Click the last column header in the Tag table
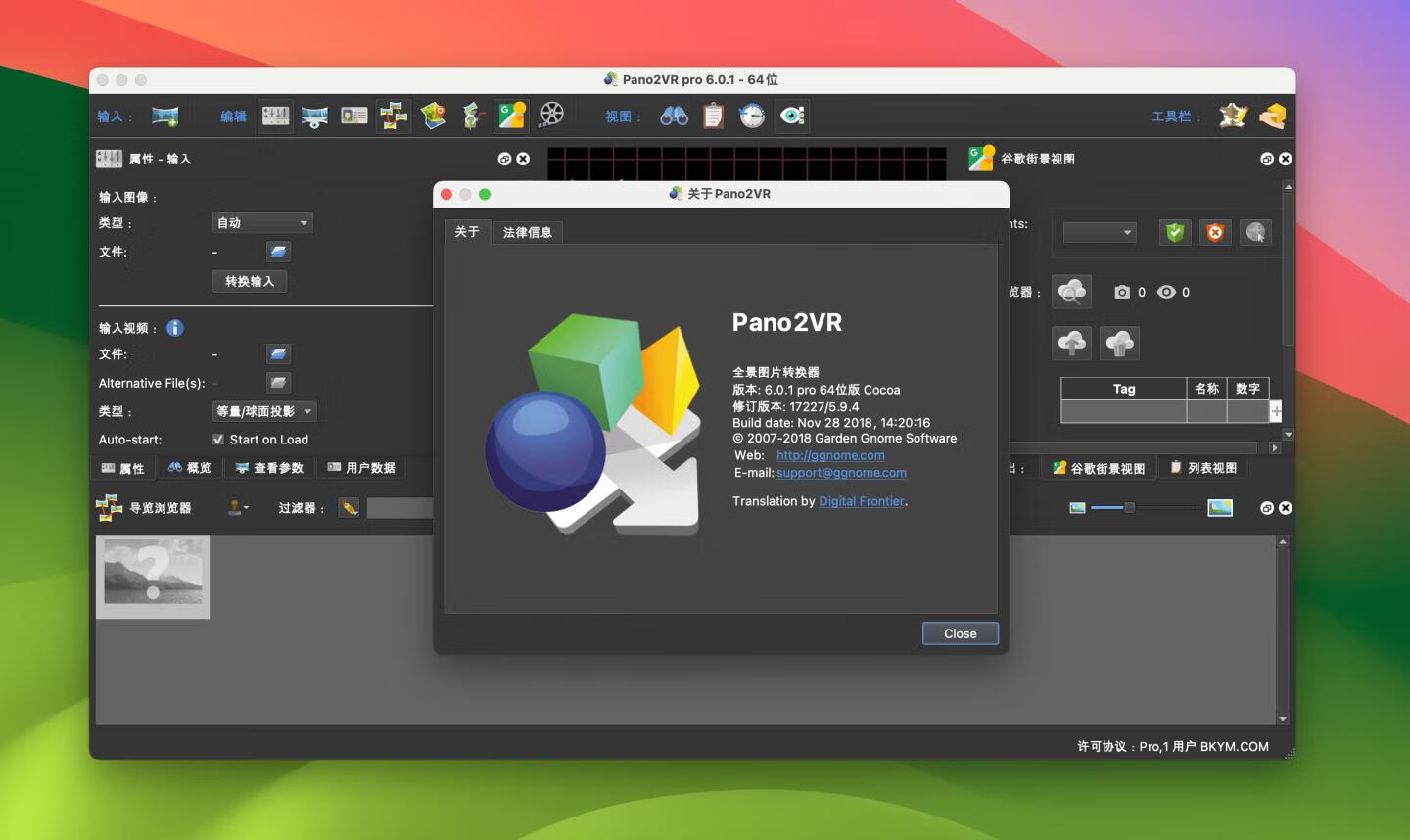The width and height of the screenshot is (1410, 840). (x=1247, y=389)
